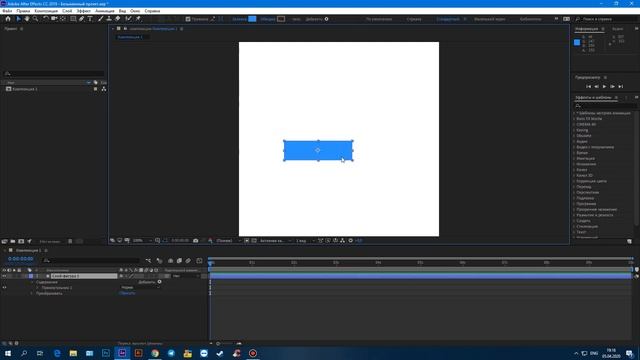640x360 pixels.
Task: Jump to first frame in Preview panel
Action: tap(588, 87)
